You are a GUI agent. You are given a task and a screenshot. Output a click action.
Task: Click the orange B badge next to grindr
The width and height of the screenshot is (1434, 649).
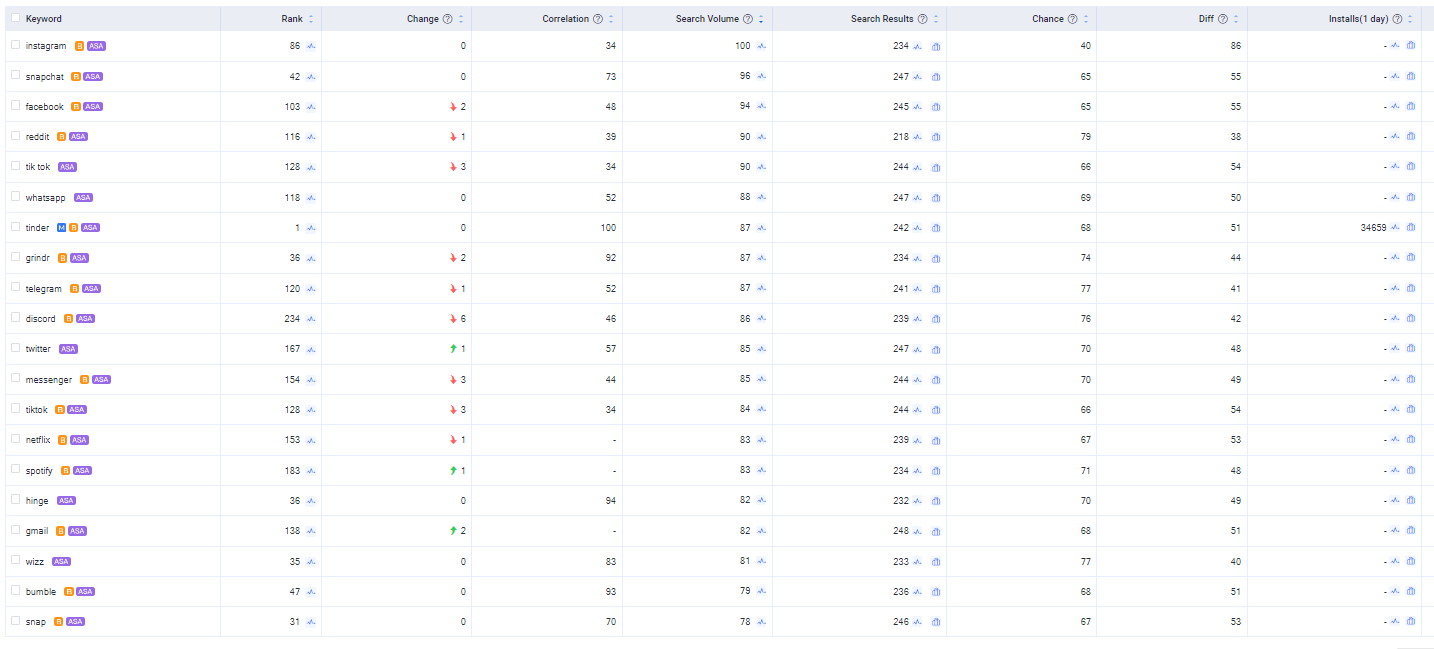coord(63,258)
